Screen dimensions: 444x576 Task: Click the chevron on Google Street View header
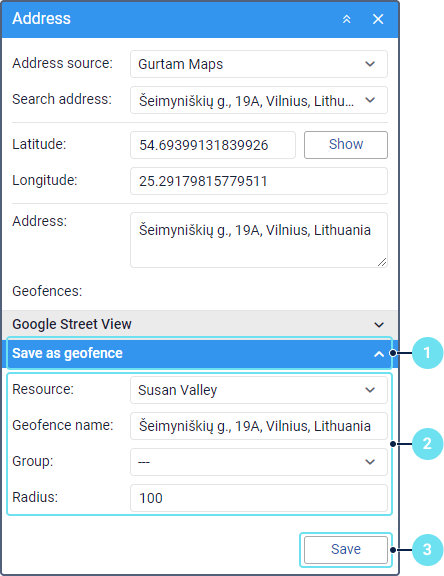(379, 325)
